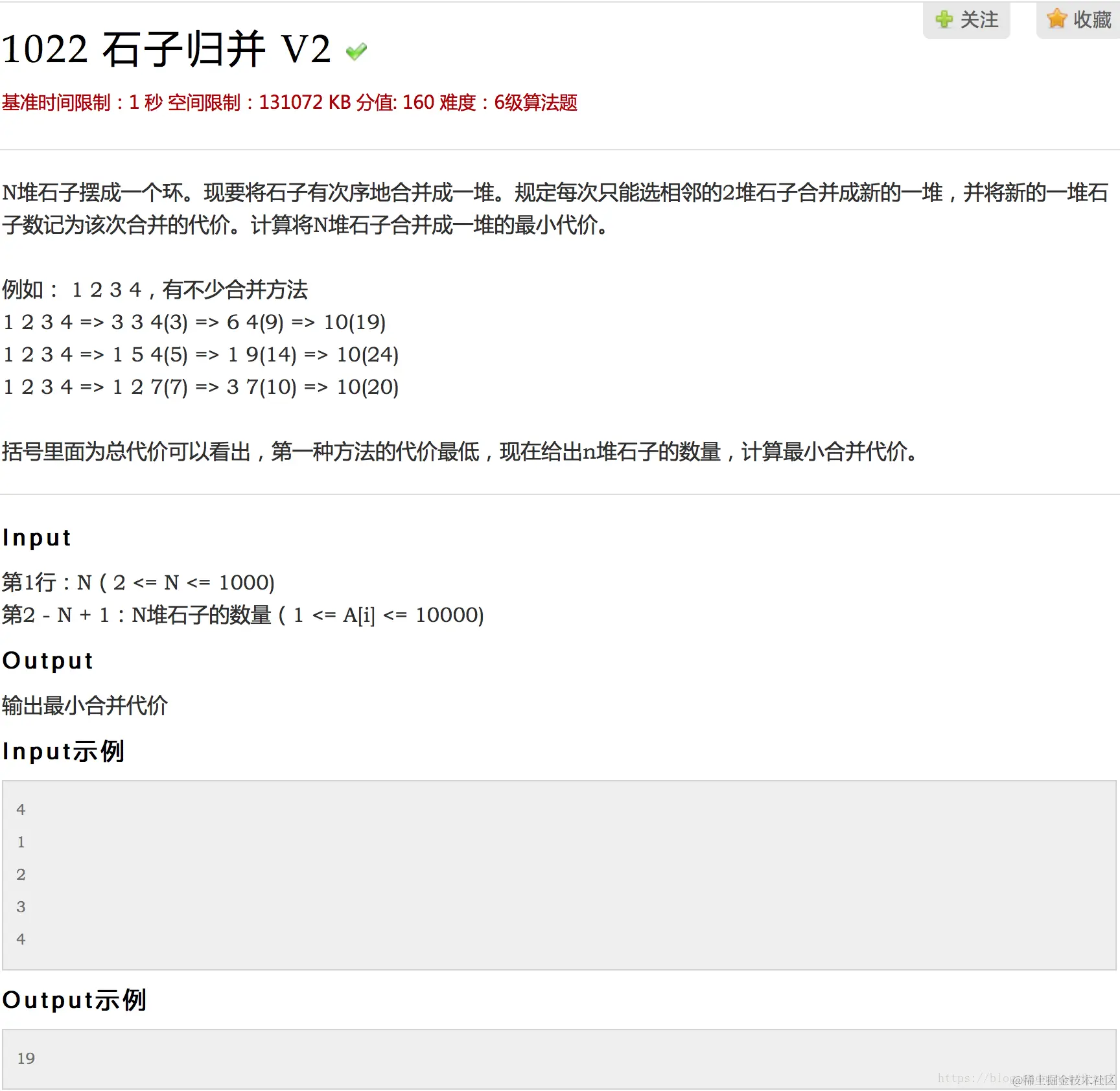Click the green plus icon beside 关注
Image resolution: width=1120 pixels, height=1091 pixels.
(x=944, y=19)
